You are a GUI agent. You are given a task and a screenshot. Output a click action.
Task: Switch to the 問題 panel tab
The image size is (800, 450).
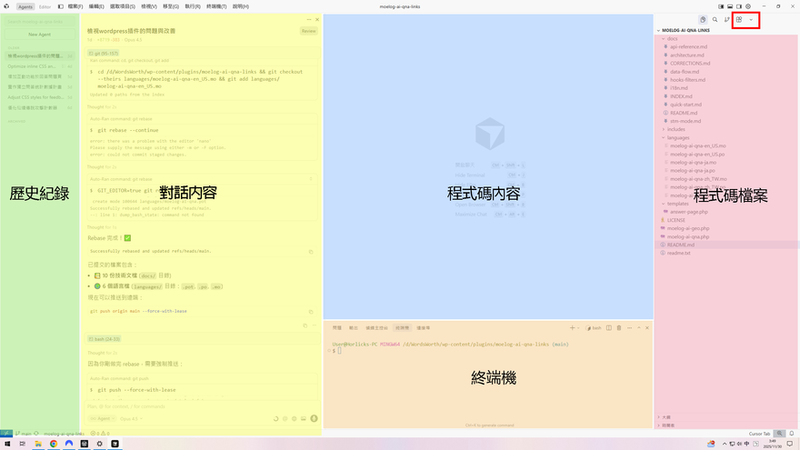337,328
